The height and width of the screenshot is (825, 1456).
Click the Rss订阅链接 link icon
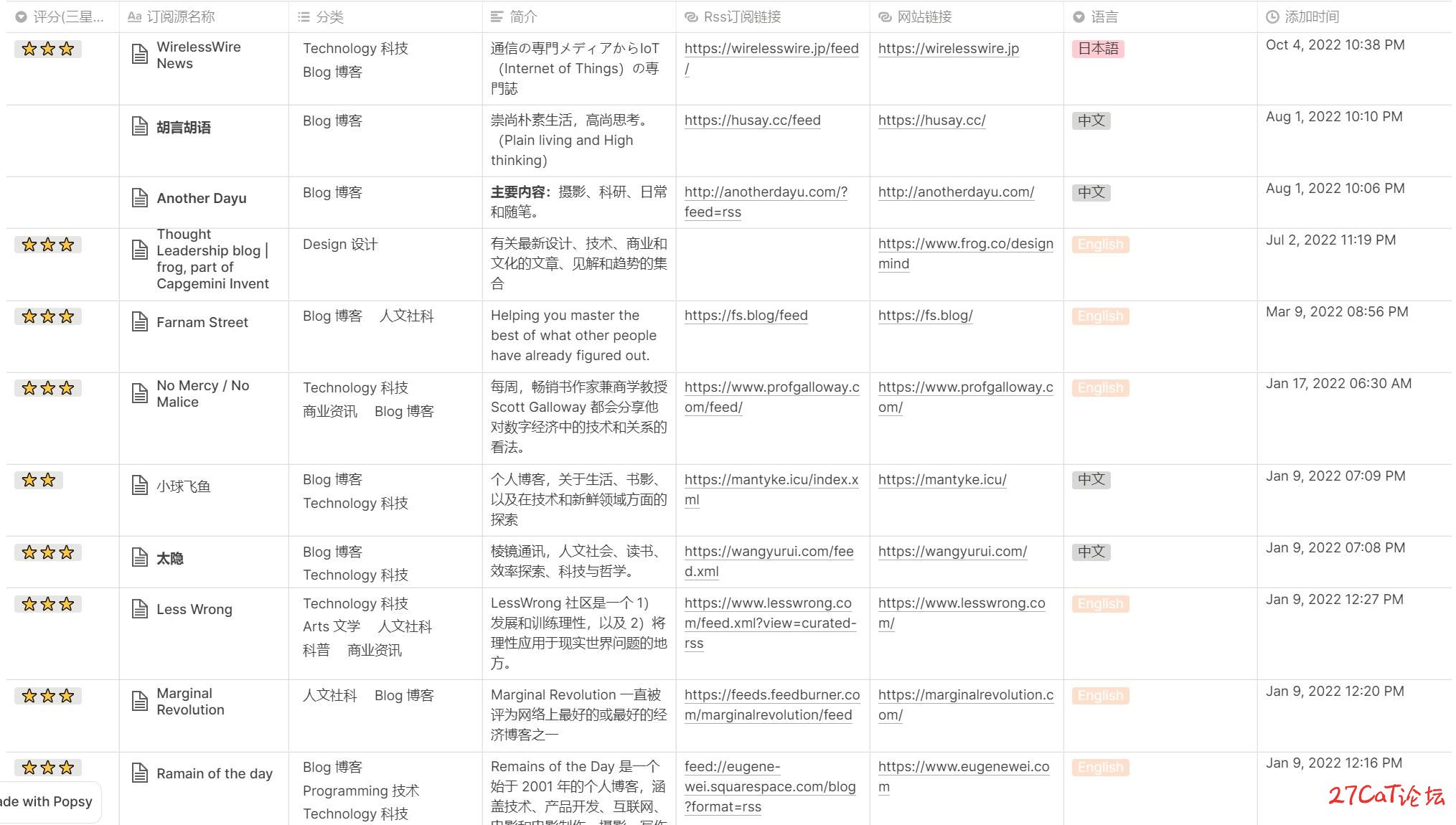(691, 16)
